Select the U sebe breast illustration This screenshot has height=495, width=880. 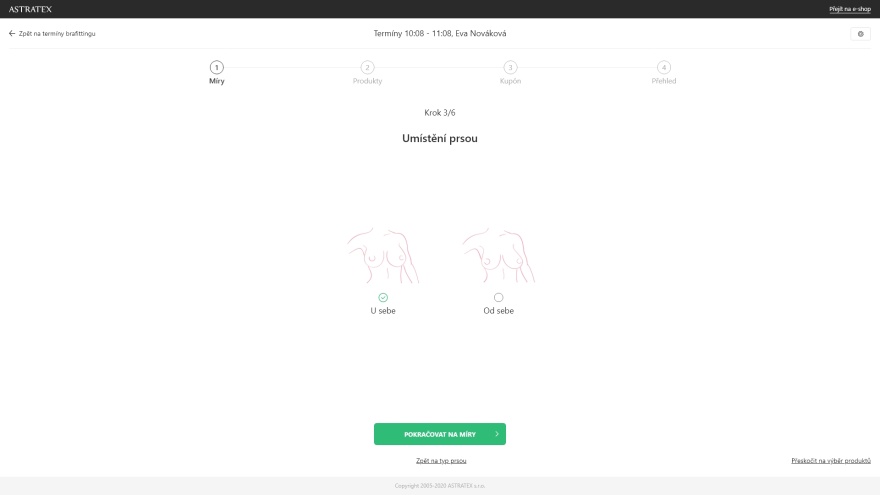point(383,255)
